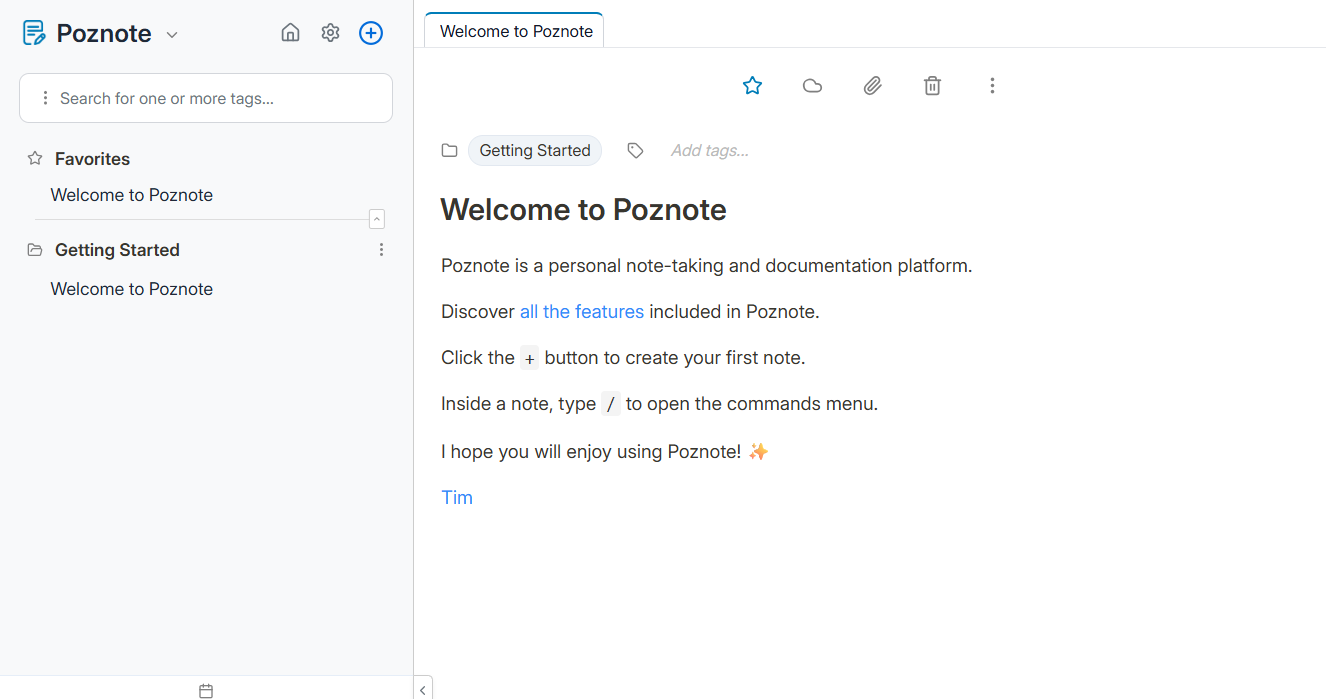The image size is (1326, 699).
Task: Create a new note with plus icon
Action: [371, 33]
